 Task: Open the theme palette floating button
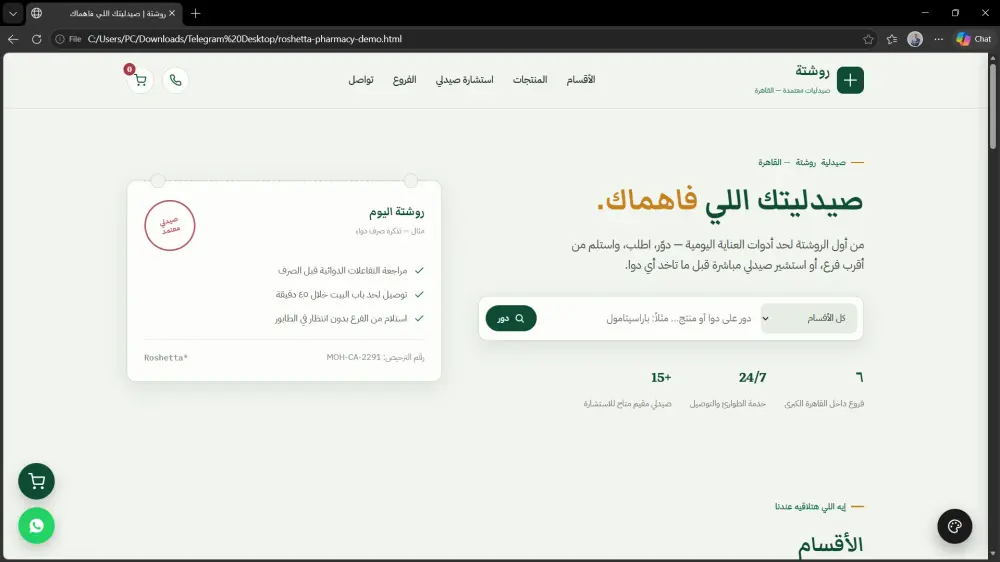pyautogui.click(x=955, y=526)
